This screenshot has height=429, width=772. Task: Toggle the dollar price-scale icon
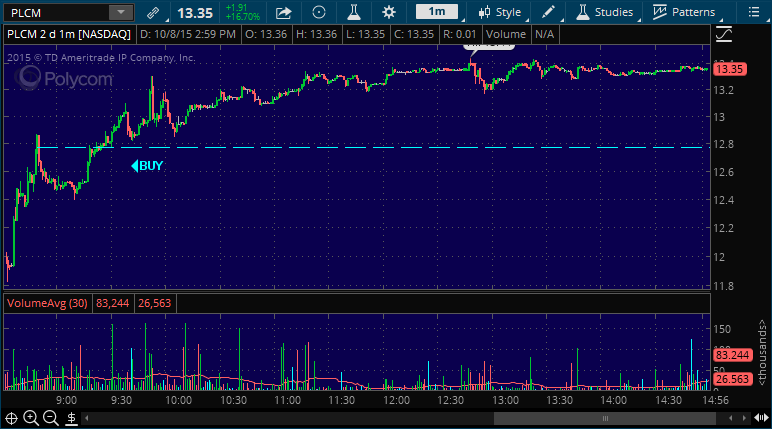point(69,418)
